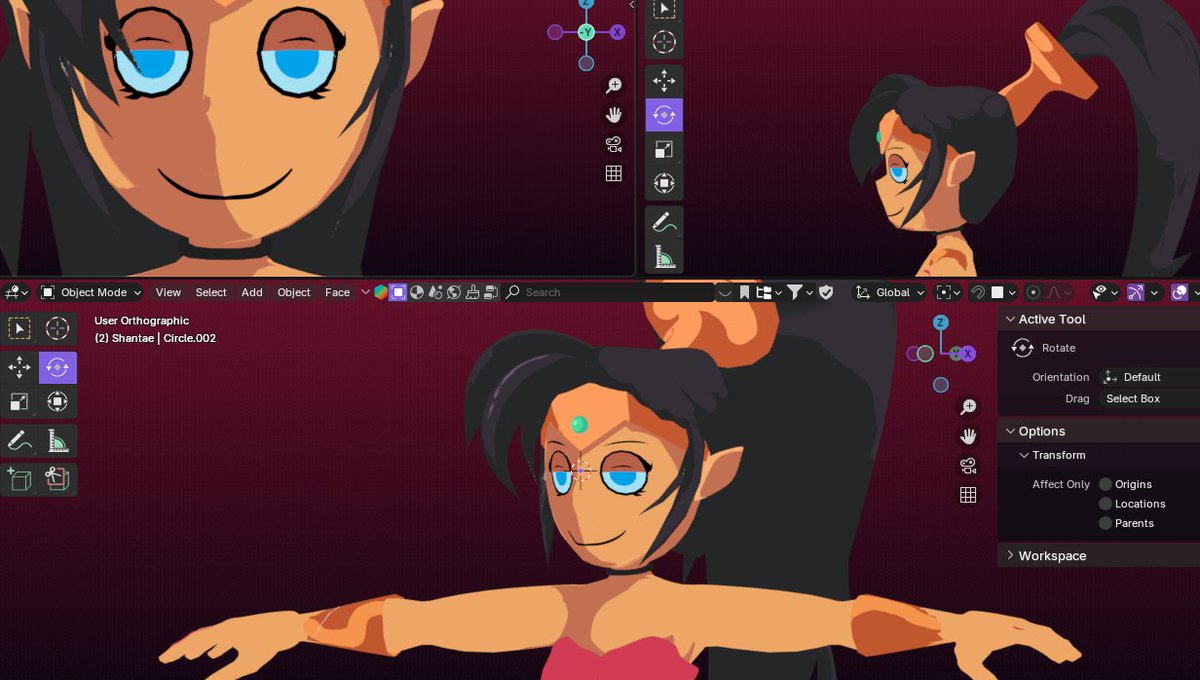Open the View menu
Screen dimensions: 1200x680
point(168,292)
